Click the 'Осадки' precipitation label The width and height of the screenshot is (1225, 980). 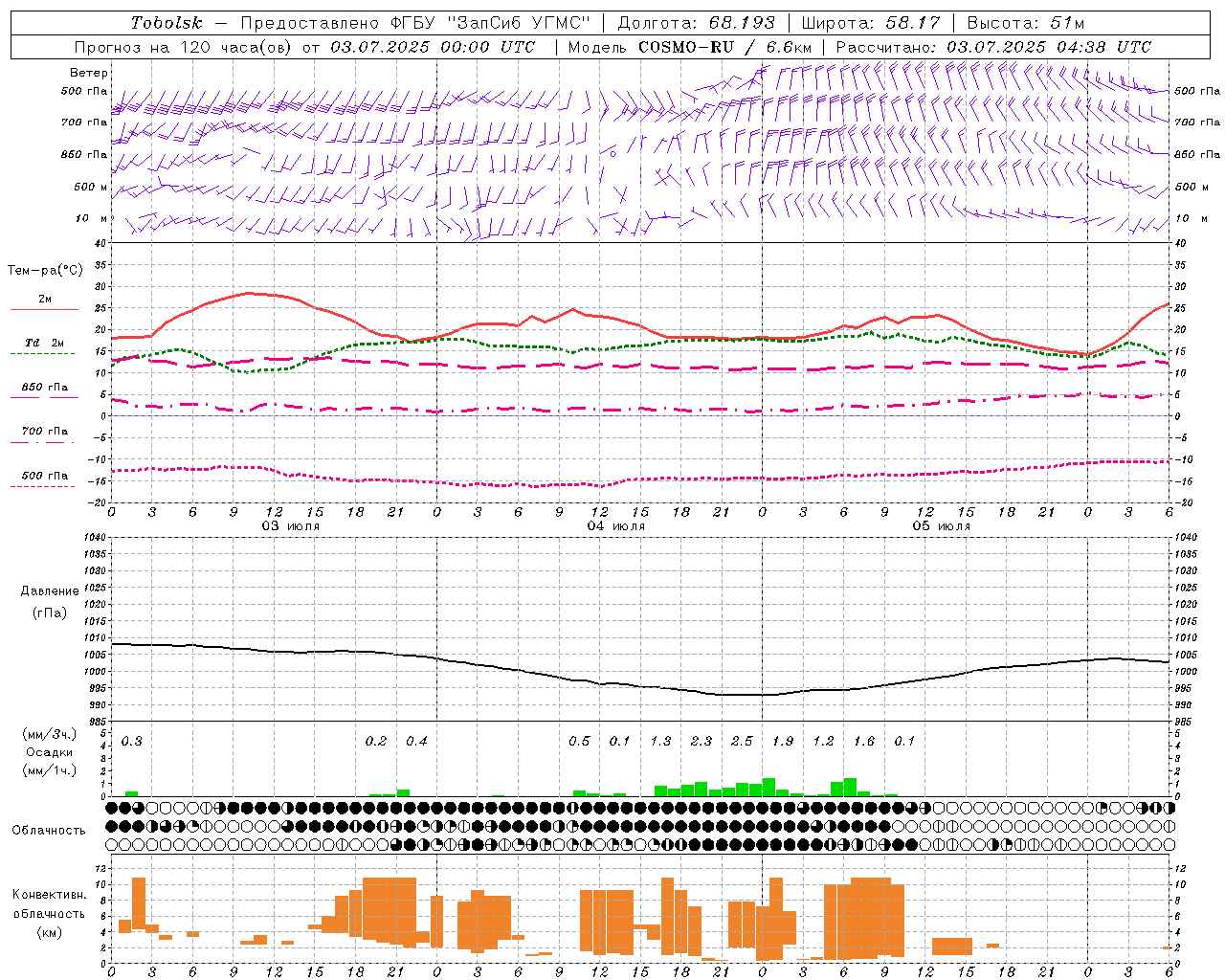[x=49, y=752]
